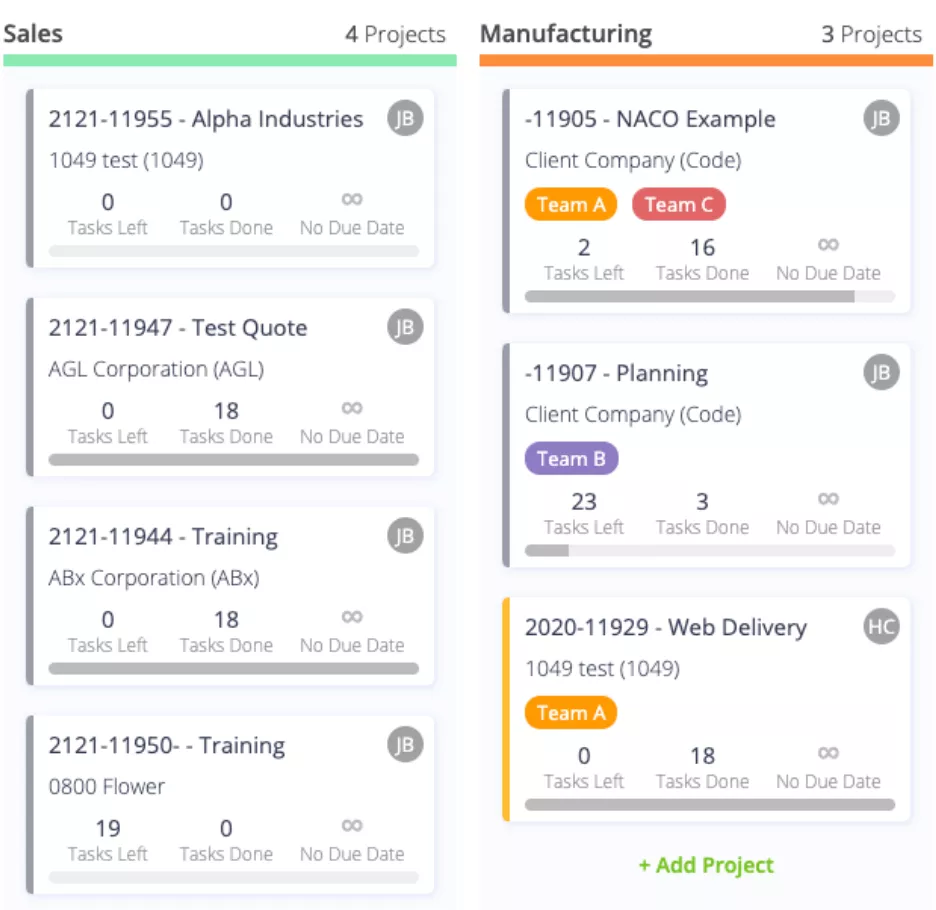
Task: Open 2020-11929 Web Delivery project title
Action: click(x=666, y=628)
